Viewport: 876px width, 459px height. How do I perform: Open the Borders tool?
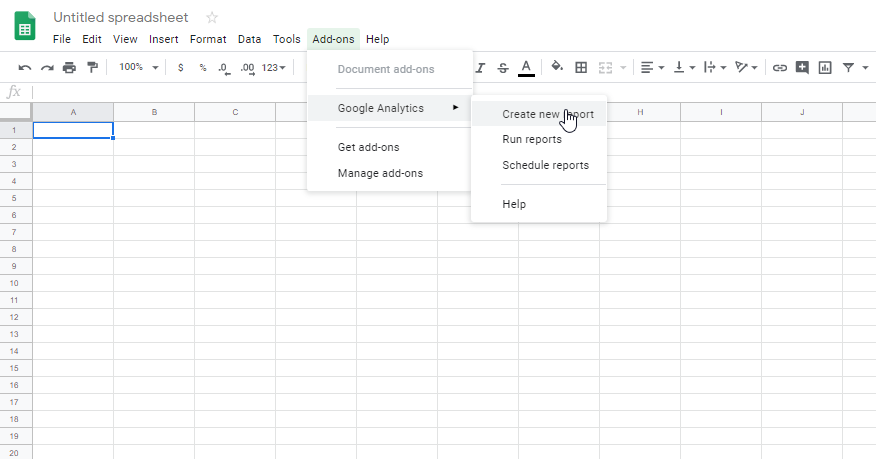[581, 68]
